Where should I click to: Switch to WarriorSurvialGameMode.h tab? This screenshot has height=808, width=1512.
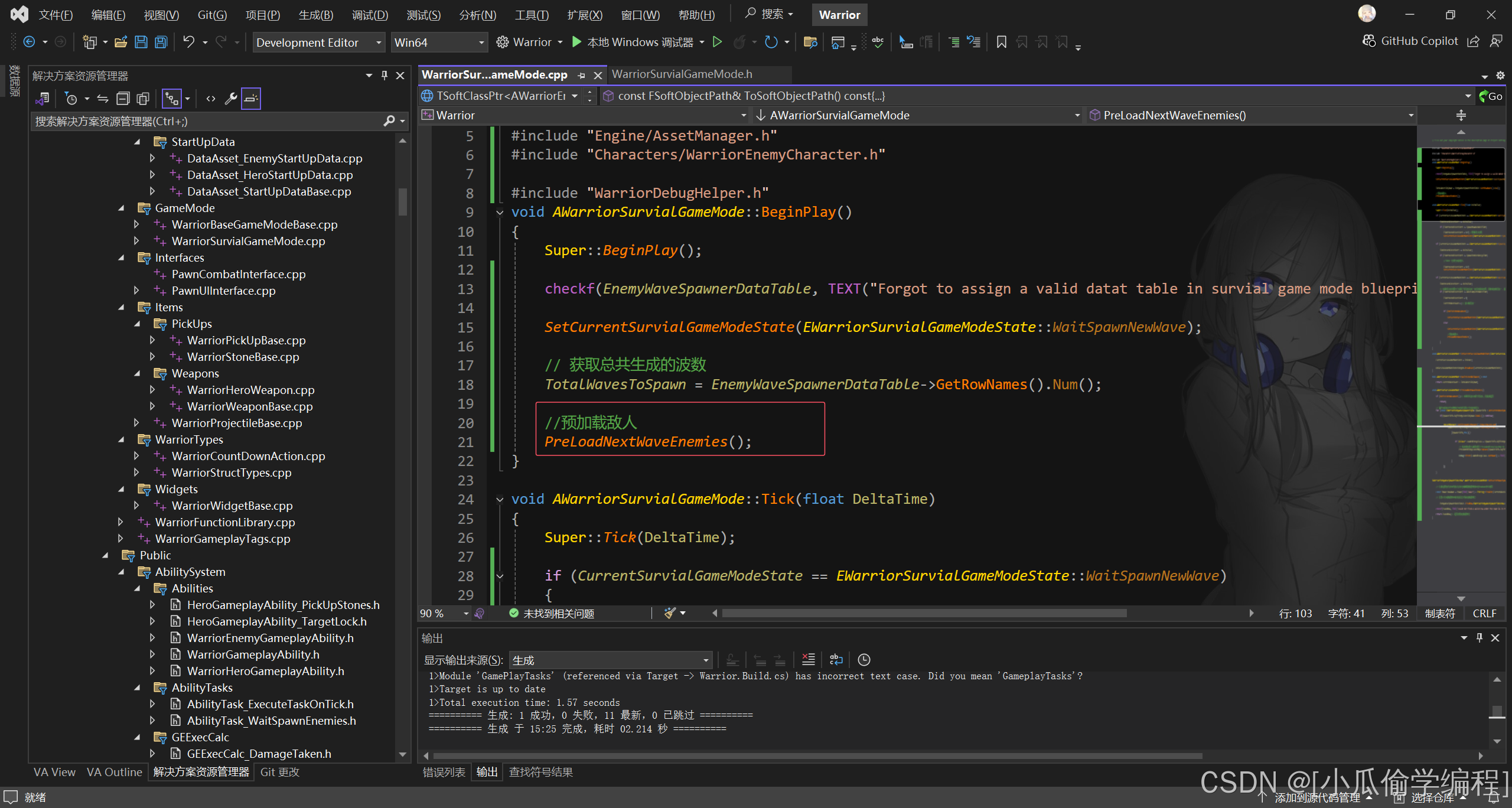click(x=682, y=74)
